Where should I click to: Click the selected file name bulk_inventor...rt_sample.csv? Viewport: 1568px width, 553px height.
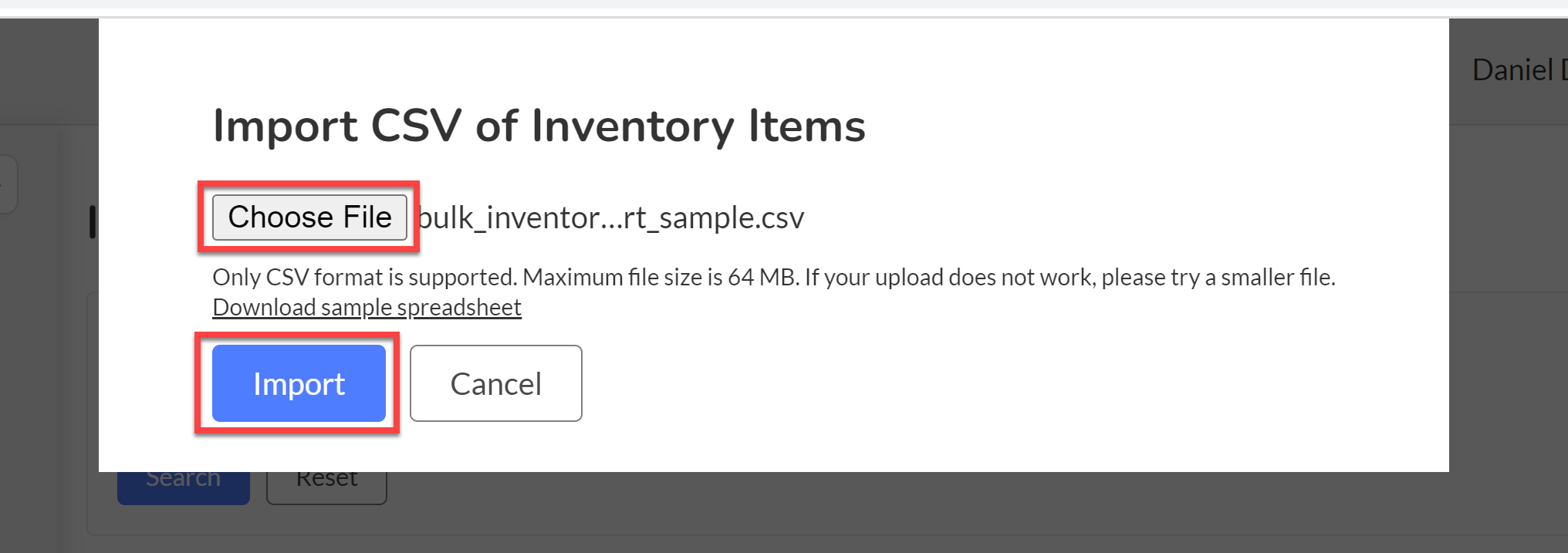tap(610, 218)
